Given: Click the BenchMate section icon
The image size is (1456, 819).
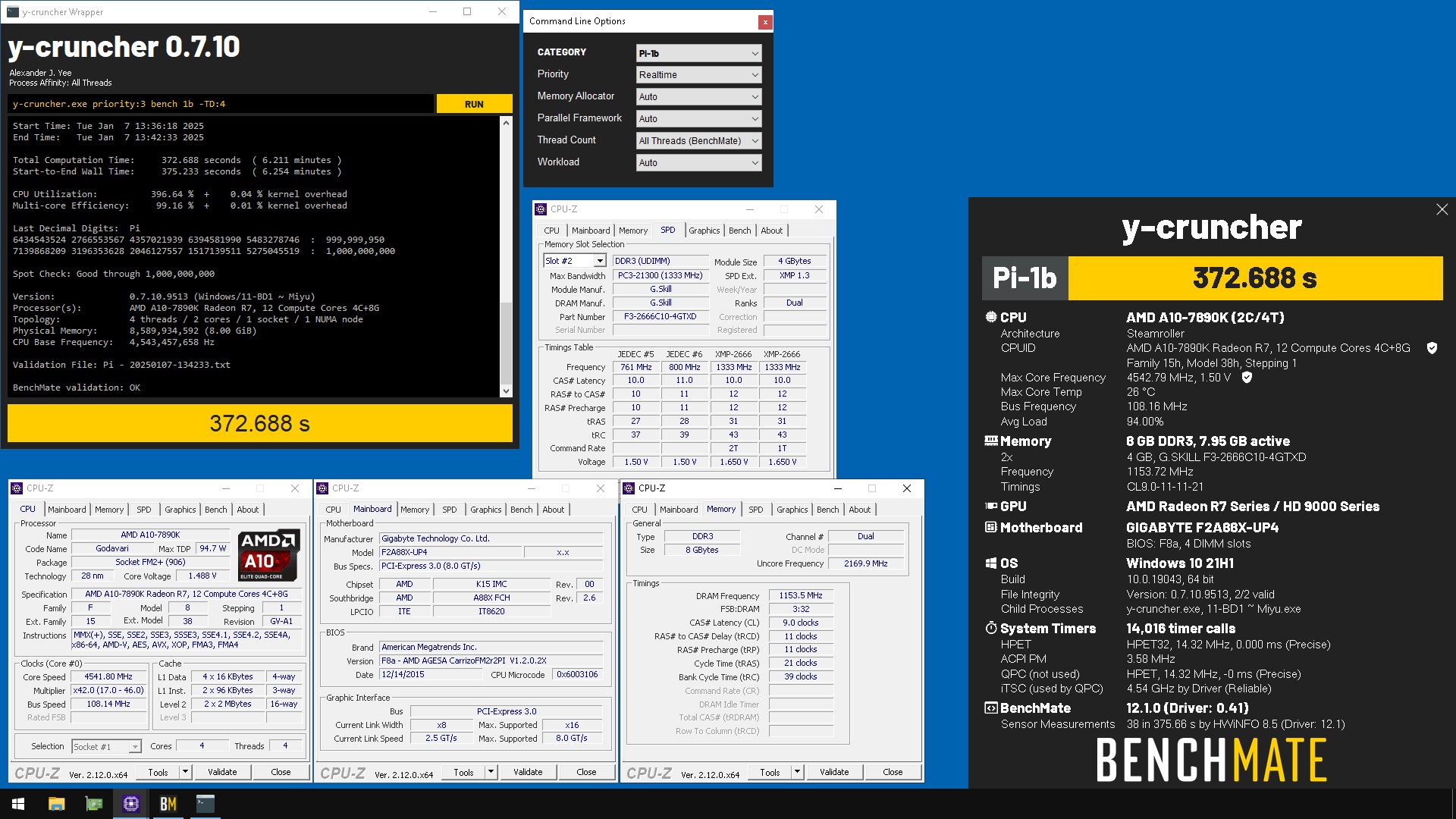Looking at the screenshot, I should coord(990,708).
